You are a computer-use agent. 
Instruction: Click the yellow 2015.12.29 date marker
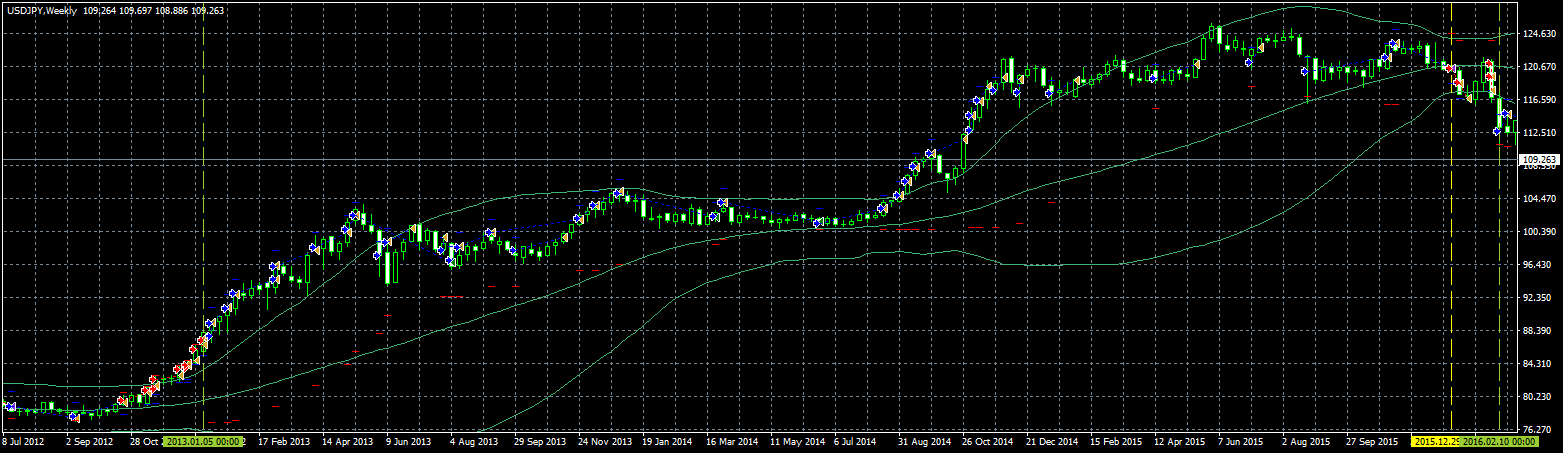[x=1434, y=440]
